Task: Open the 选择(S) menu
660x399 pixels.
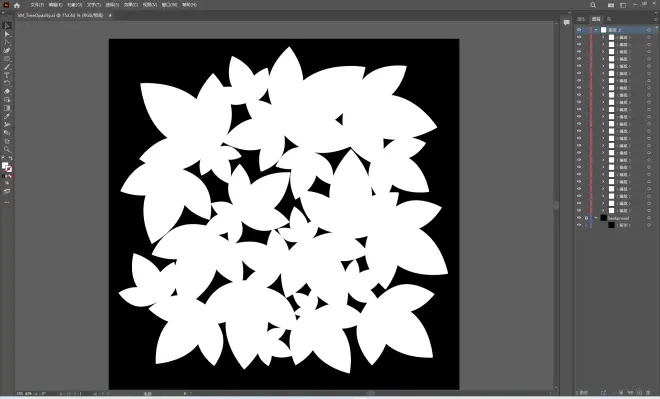Action: click(x=112, y=5)
